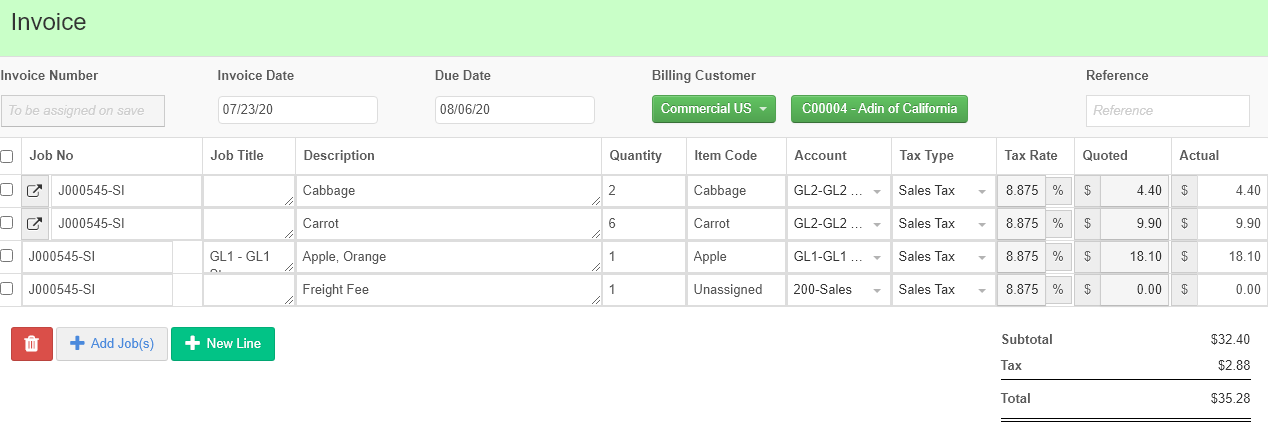Click dollar icon beside Carrot actual amount
This screenshot has width=1268, height=429.
1185,224
